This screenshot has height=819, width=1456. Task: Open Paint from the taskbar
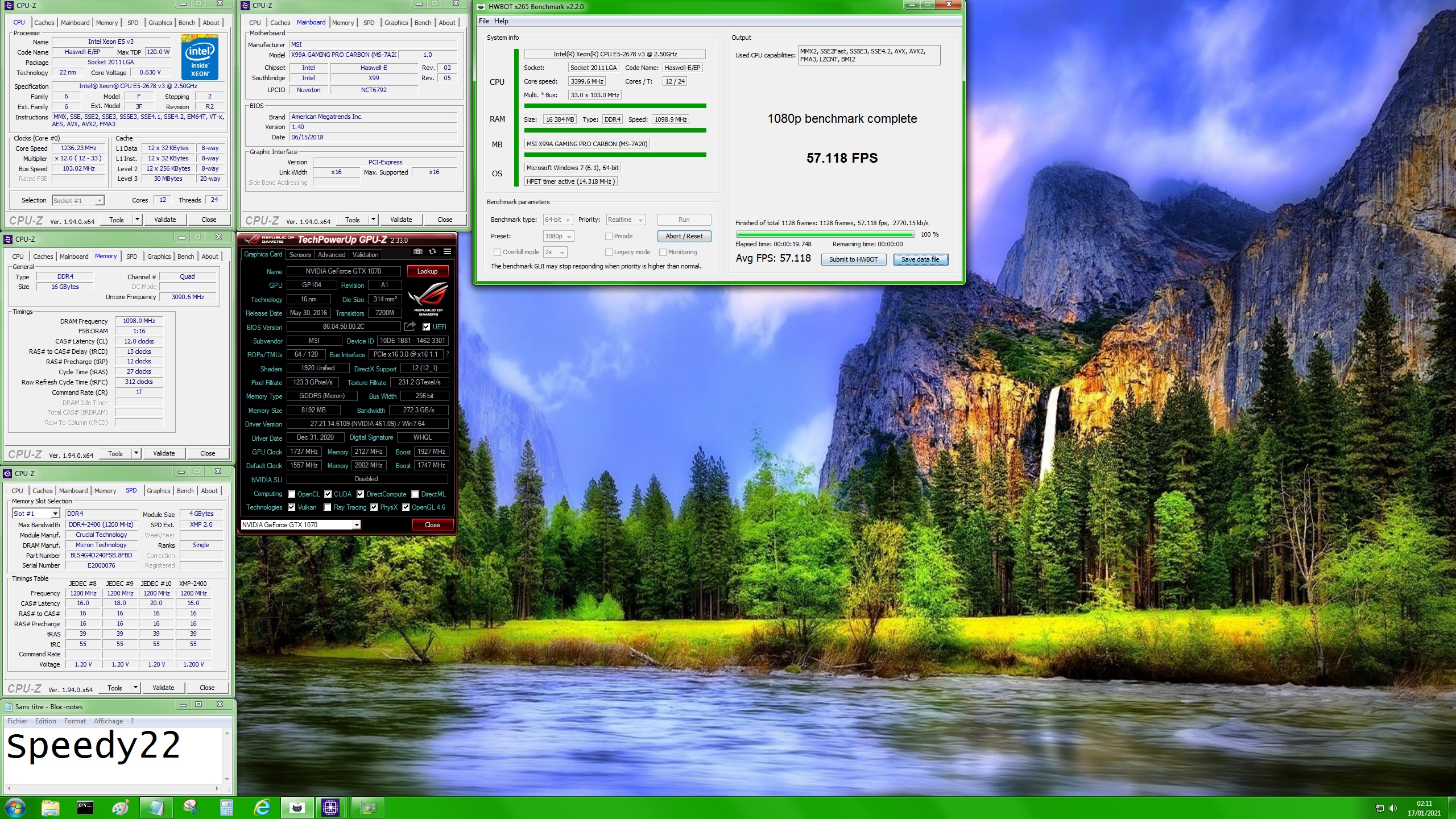click(121, 807)
